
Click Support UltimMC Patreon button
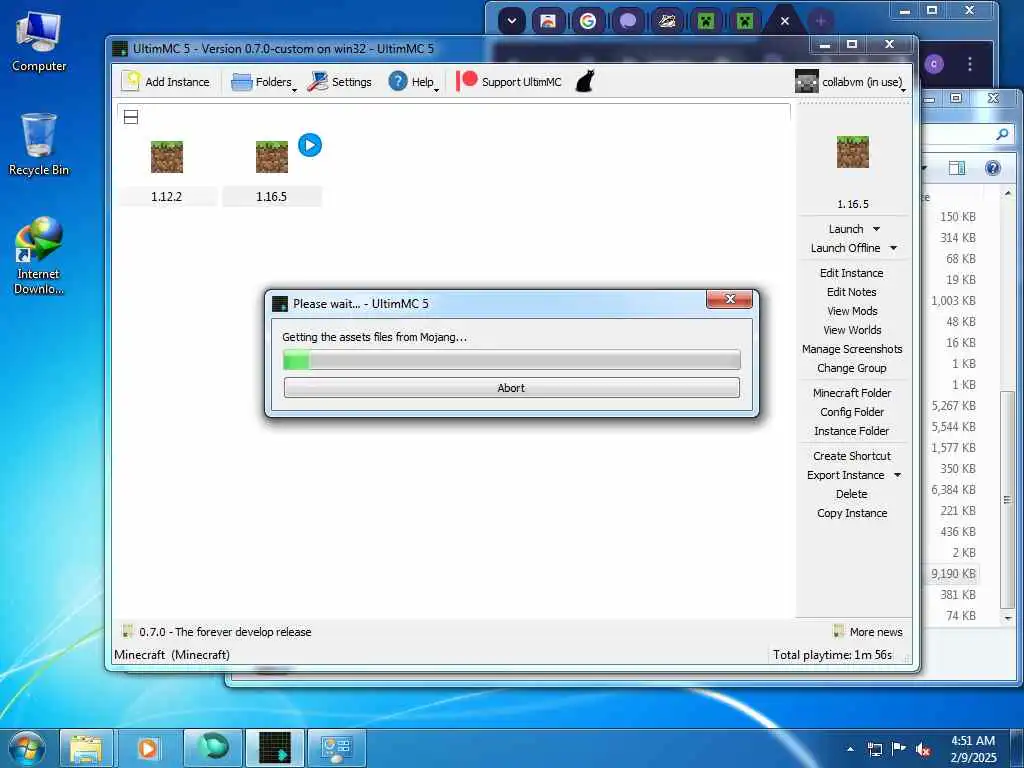click(x=509, y=82)
